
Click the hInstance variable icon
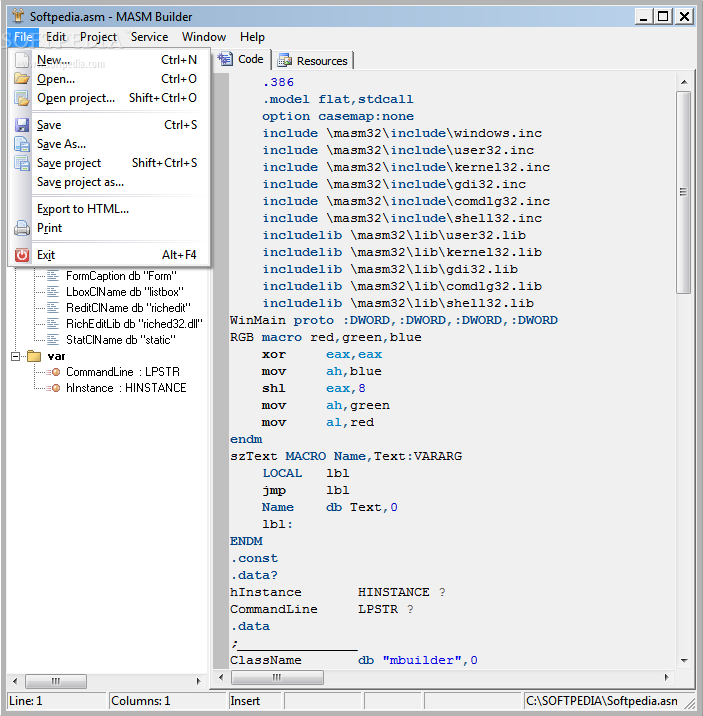click(x=54, y=388)
